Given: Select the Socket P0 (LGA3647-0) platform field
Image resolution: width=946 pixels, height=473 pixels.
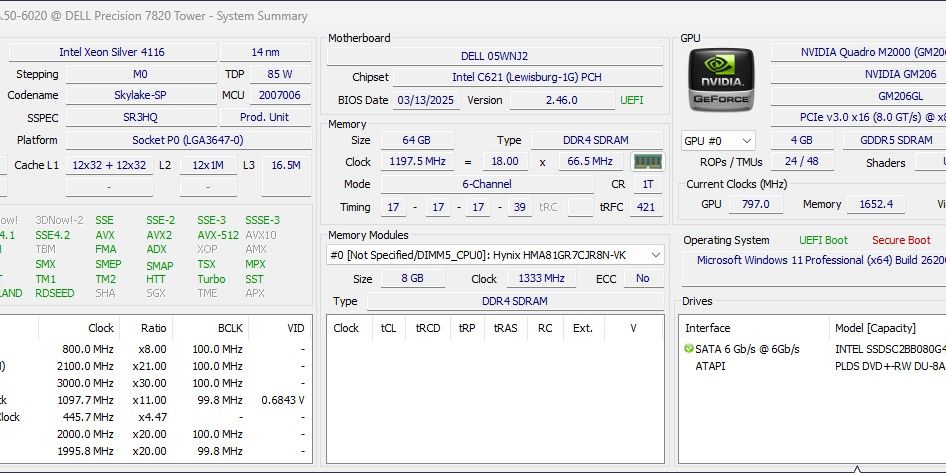Looking at the screenshot, I should pyautogui.click(x=188, y=140).
